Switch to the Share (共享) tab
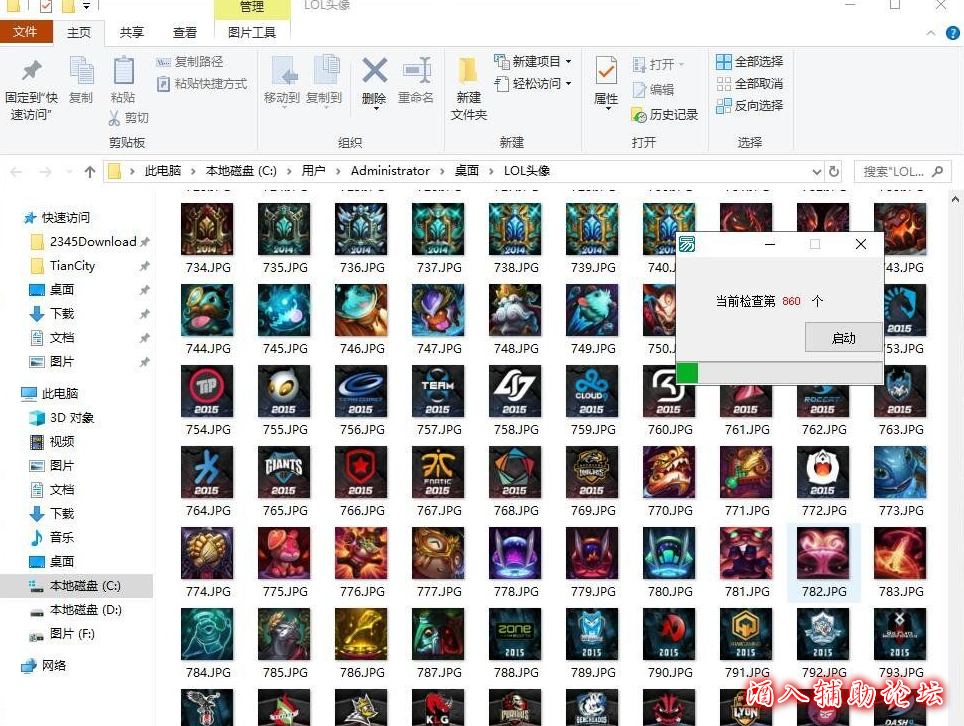The width and height of the screenshot is (964, 726). 132,33
